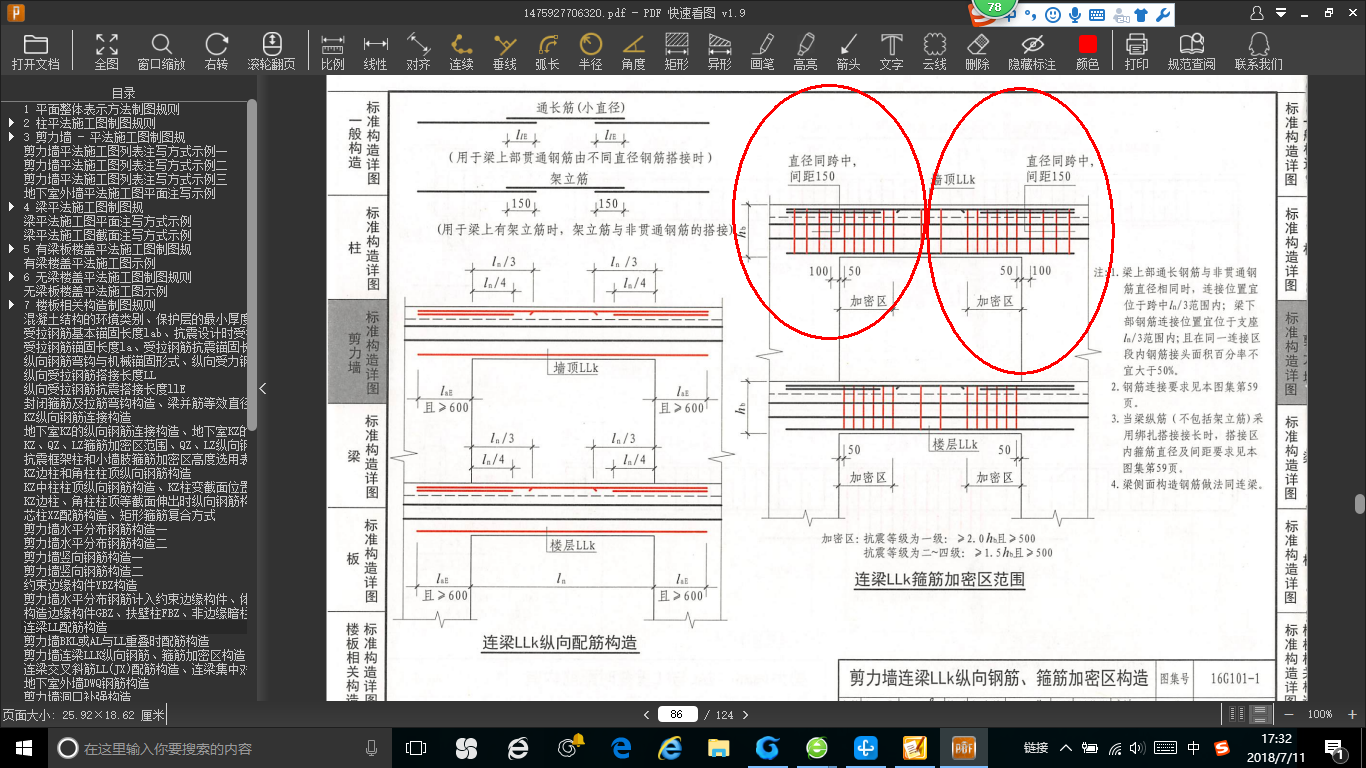This screenshot has height=768, width=1366.
Task: Open bookmark 有梁楼盖平法施工图示例
Action: [89, 263]
